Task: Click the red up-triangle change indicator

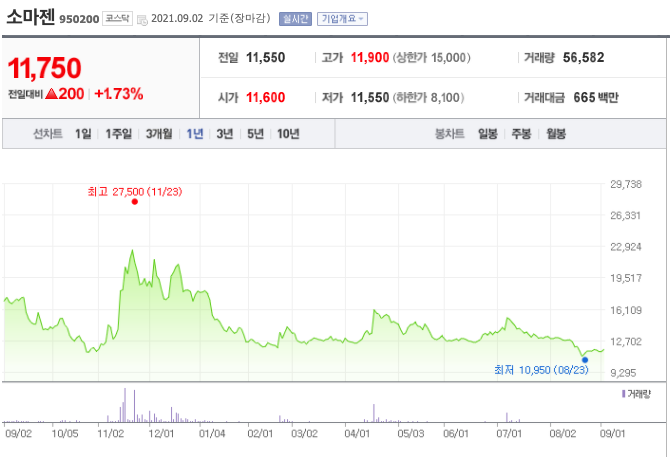Action: [51, 94]
